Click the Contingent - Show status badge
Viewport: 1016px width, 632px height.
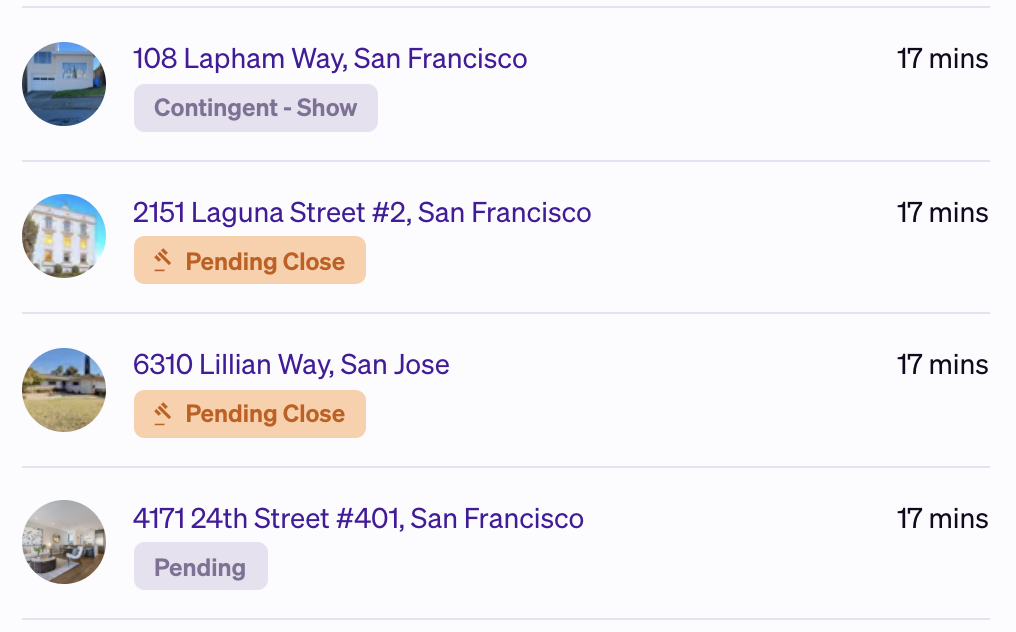(256, 108)
